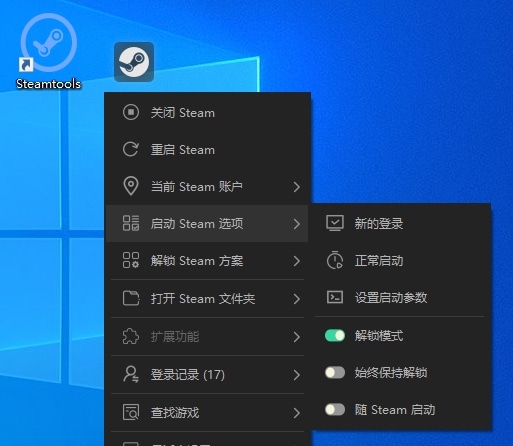Choose 重启 Steam from the menu
Viewport: 513px width, 446px height.
pyautogui.click(x=207, y=149)
